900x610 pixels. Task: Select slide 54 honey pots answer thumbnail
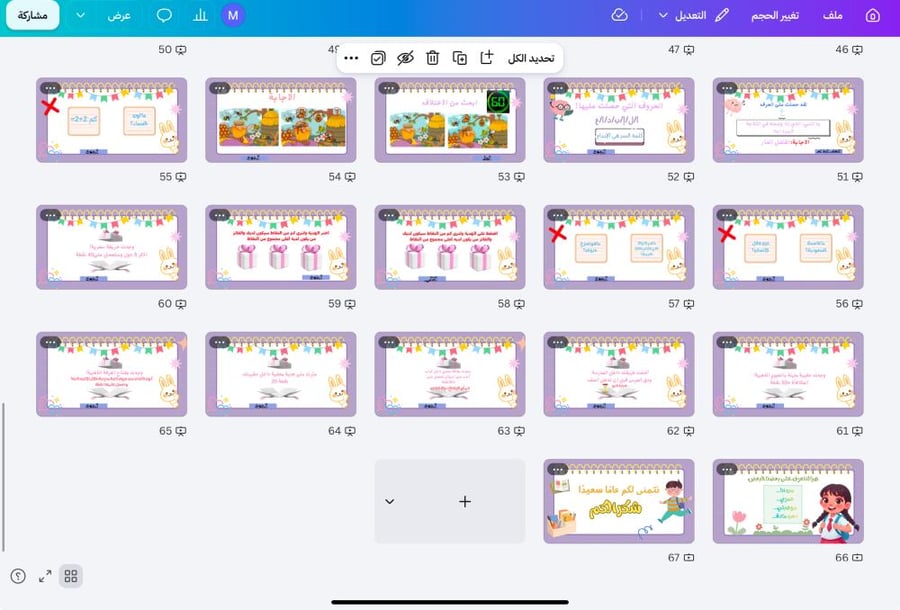281,120
